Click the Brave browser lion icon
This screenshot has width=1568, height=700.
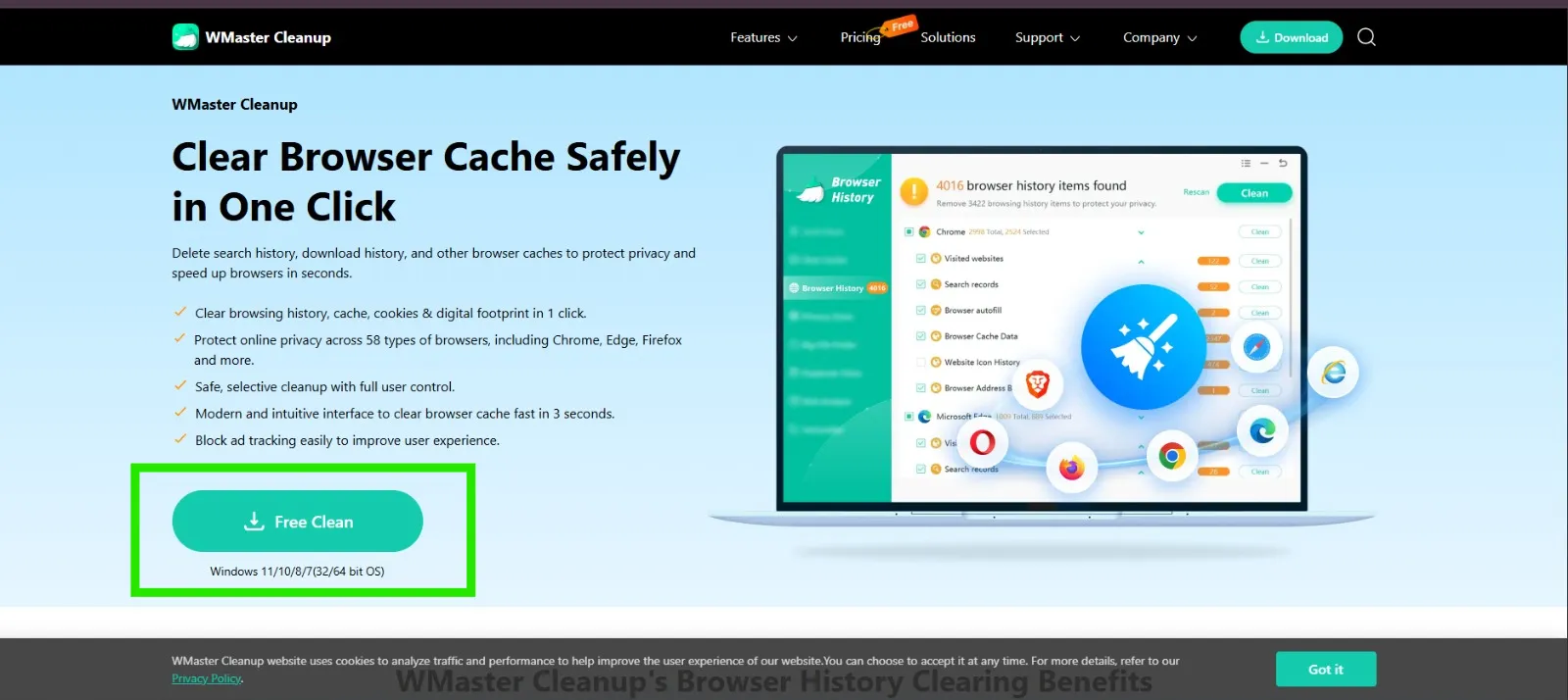(1037, 383)
